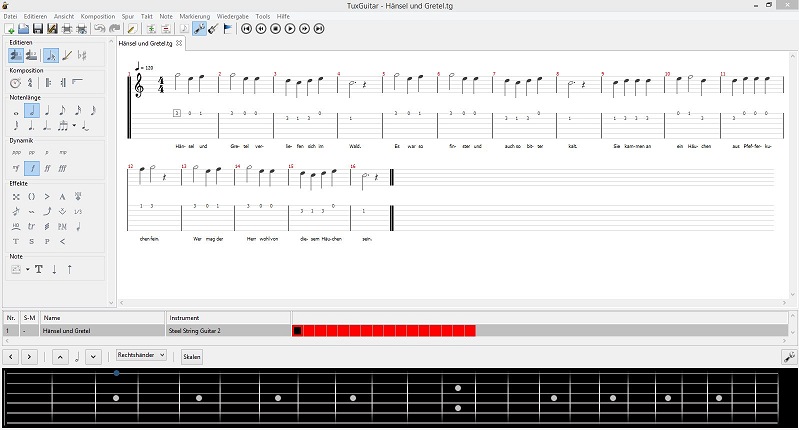Undo the last action
Screen dimensions: 799x430
[x=99, y=29]
